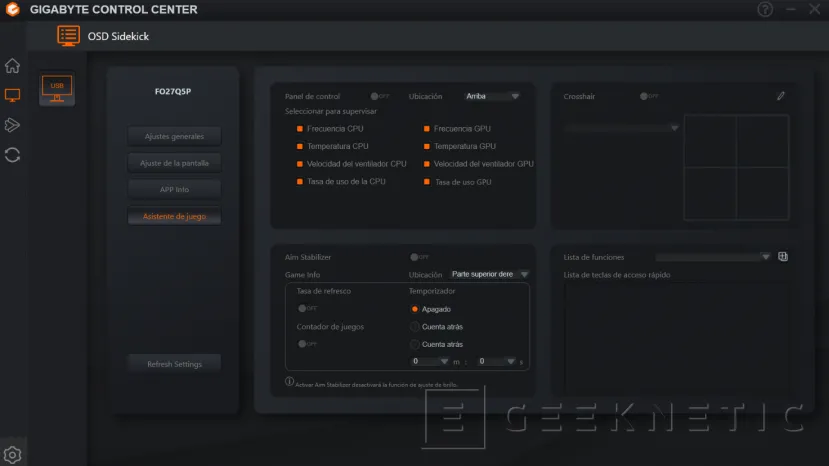Screen dimensions: 829x466
Task: Toggle the Panel de control switch
Action: point(379,97)
